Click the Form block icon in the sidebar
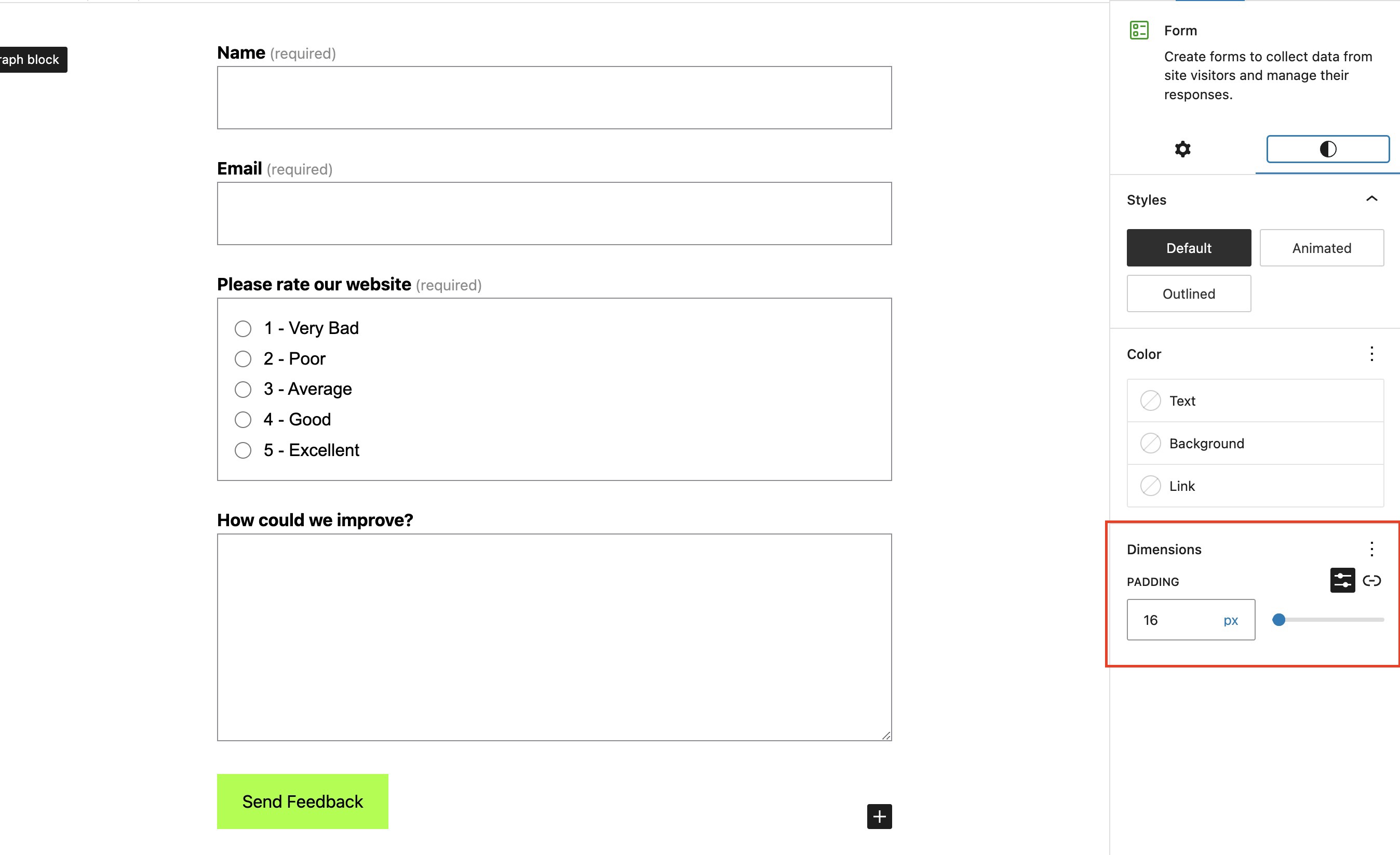Viewport: 1400px width, 855px height. pyautogui.click(x=1139, y=31)
